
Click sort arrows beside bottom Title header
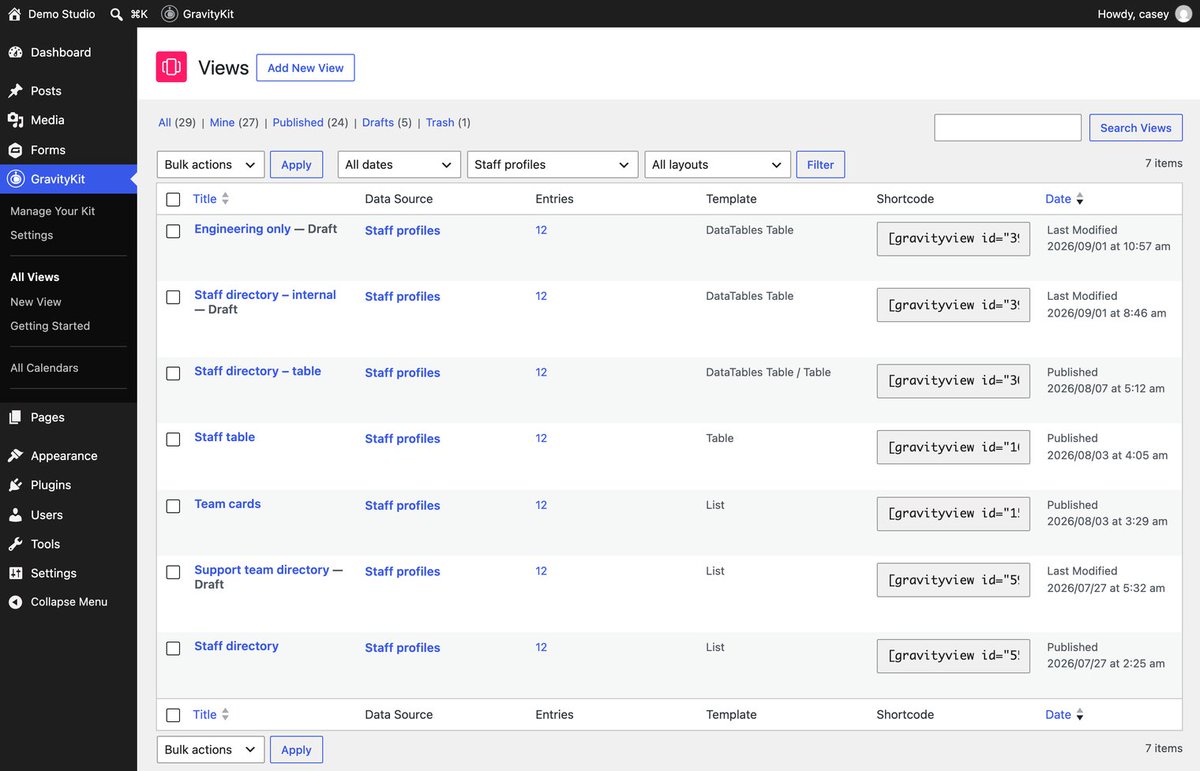pyautogui.click(x=225, y=715)
